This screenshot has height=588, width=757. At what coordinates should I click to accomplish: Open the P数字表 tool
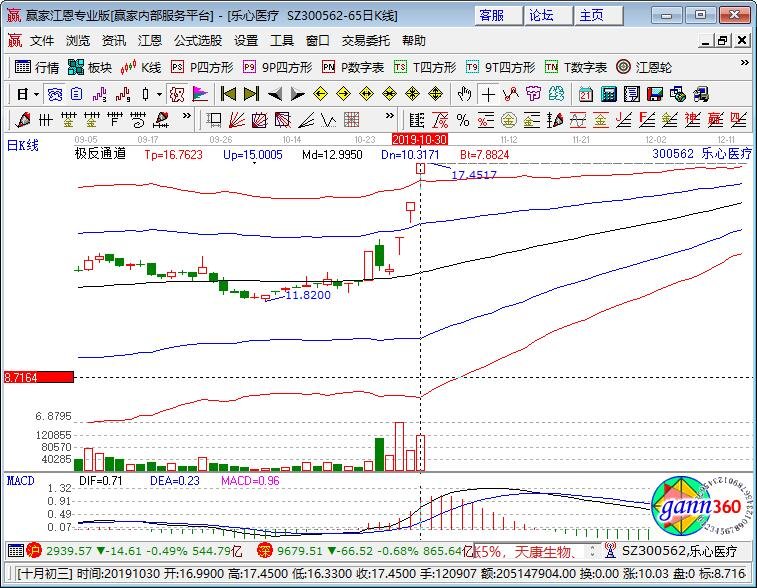(x=353, y=67)
